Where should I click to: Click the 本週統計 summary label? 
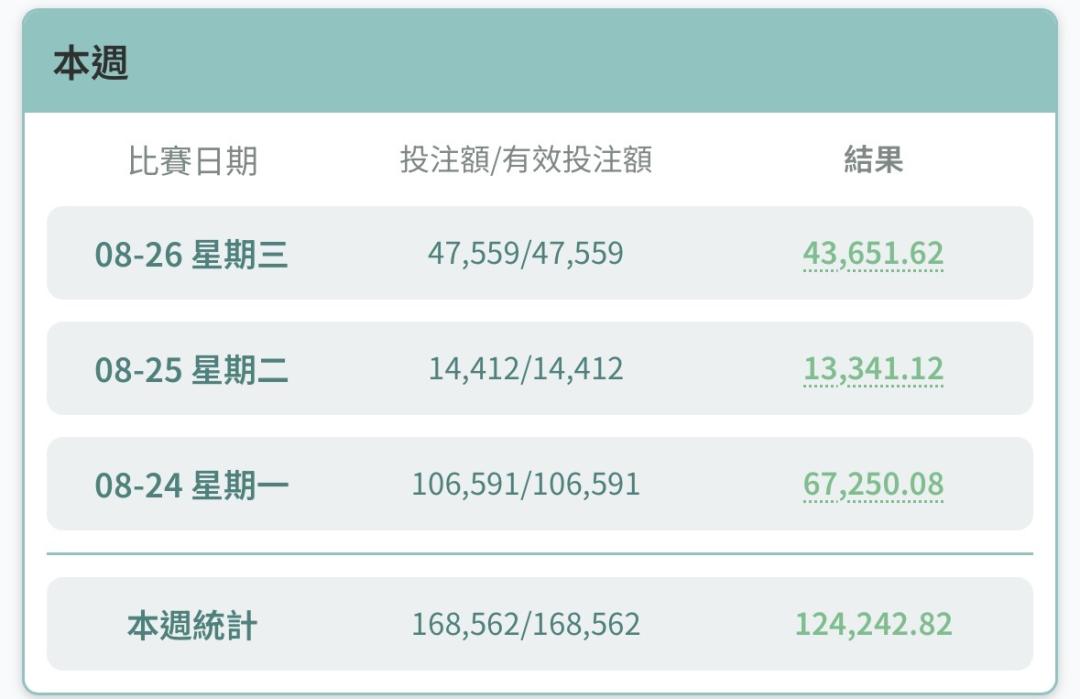tap(192, 625)
